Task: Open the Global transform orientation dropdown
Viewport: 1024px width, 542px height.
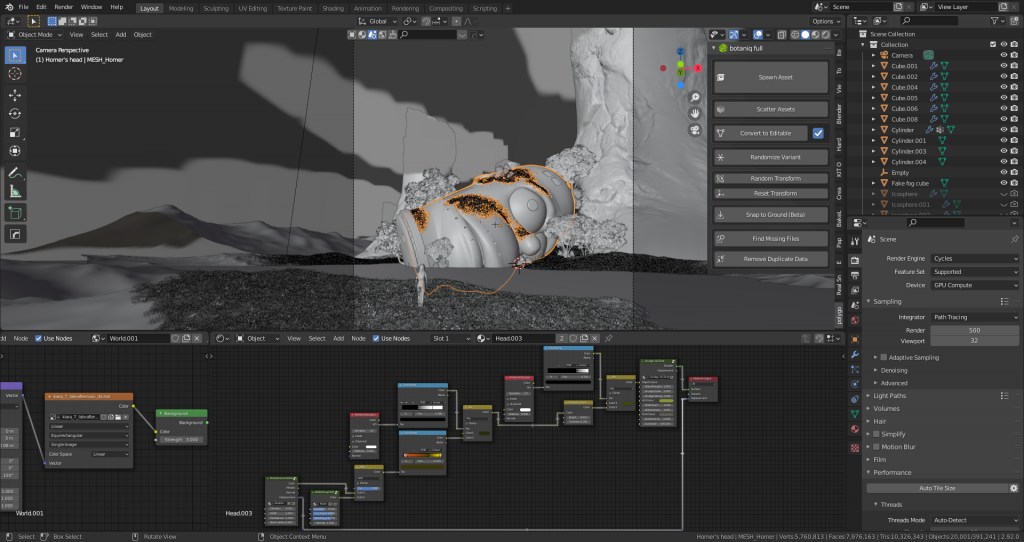Action: point(377,21)
